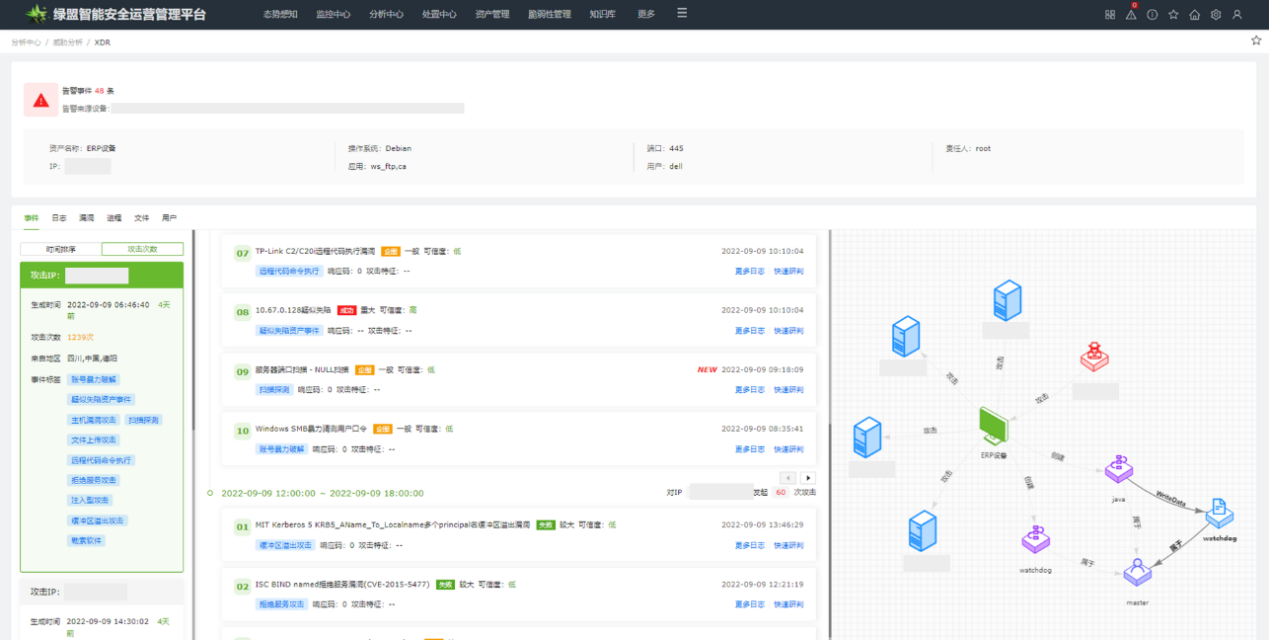Select the green ERP设备 monitor node
Viewport: 1269px width, 640px height.
(x=994, y=426)
